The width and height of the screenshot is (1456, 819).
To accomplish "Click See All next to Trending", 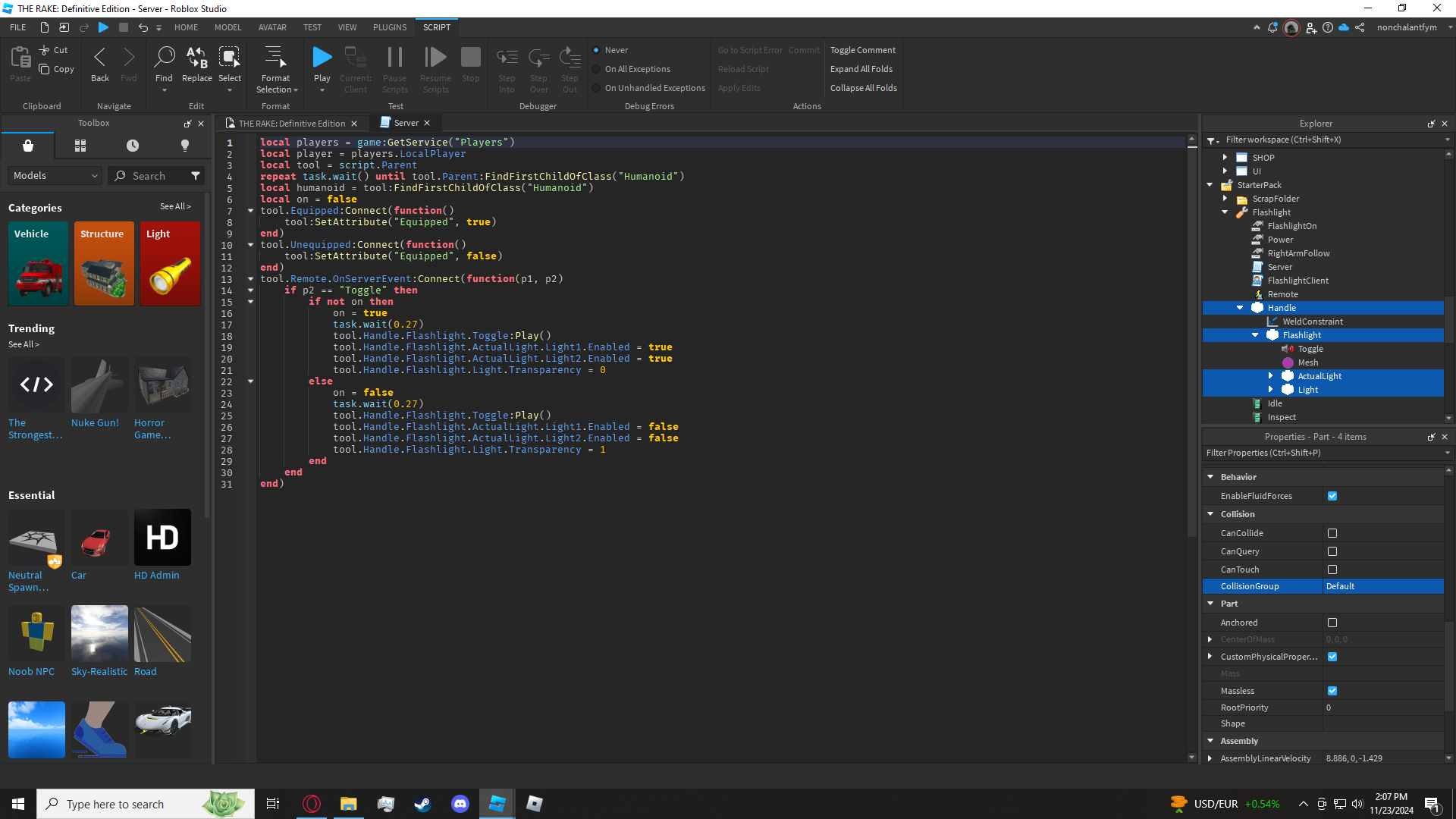I will [24, 344].
